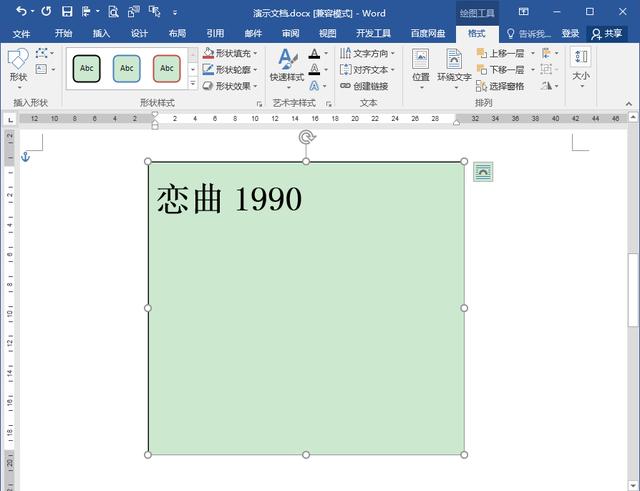Open 快速样式 WordArt quick styles

point(287,69)
